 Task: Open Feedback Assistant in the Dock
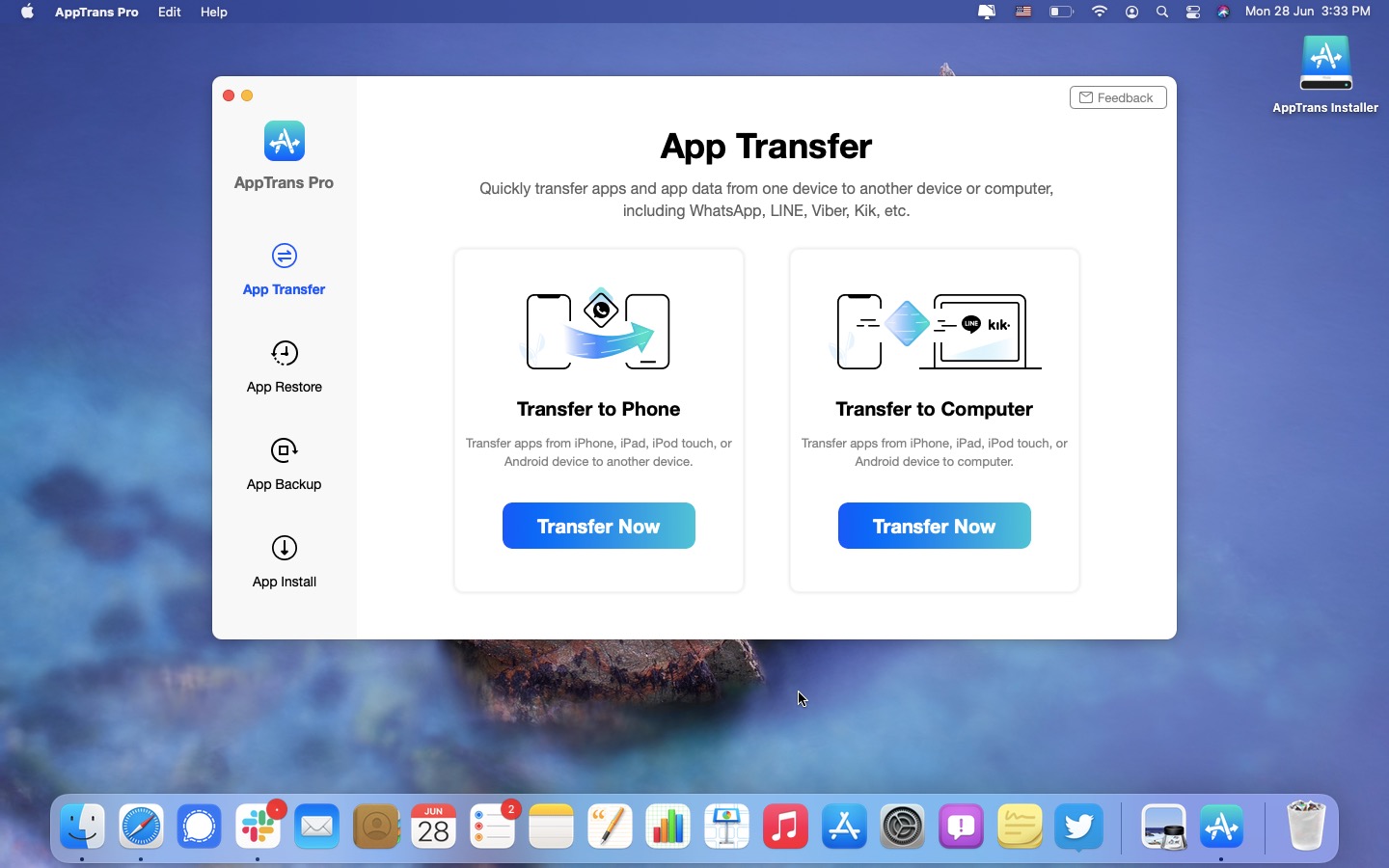point(962,827)
